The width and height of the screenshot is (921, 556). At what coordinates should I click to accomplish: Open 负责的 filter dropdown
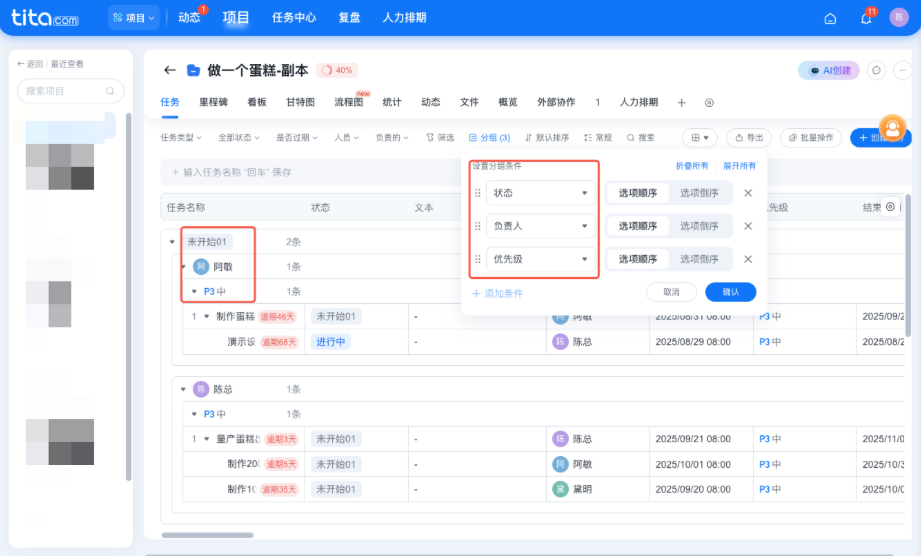(x=392, y=137)
